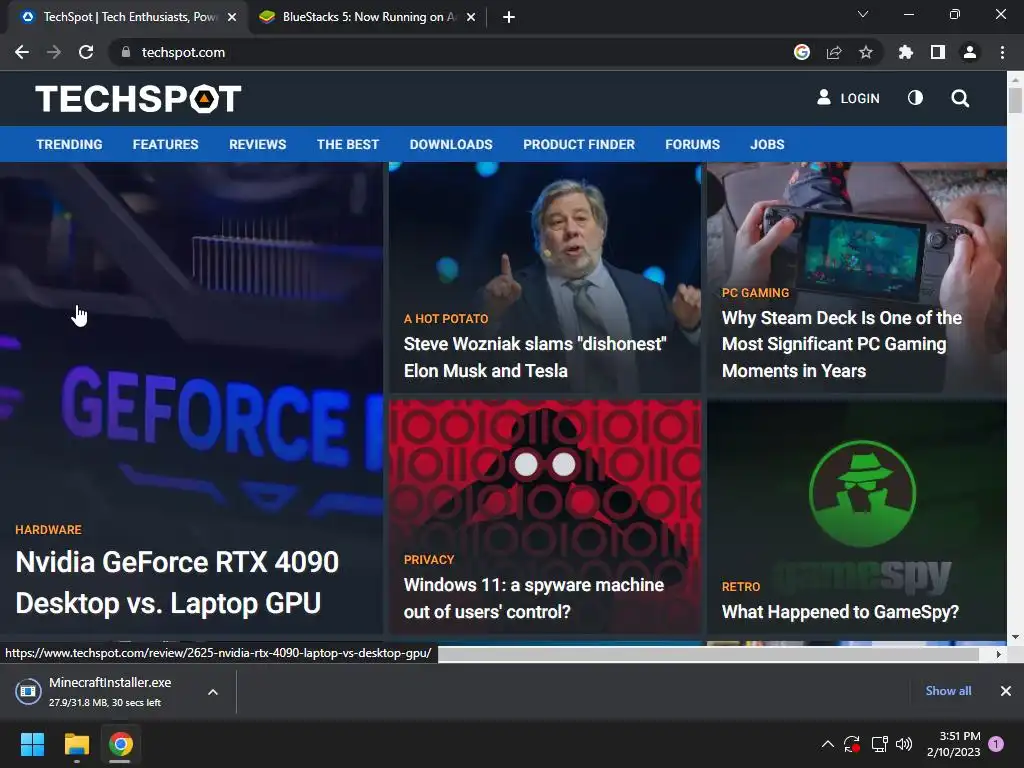Open the Chrome profile avatar

click(x=970, y=52)
